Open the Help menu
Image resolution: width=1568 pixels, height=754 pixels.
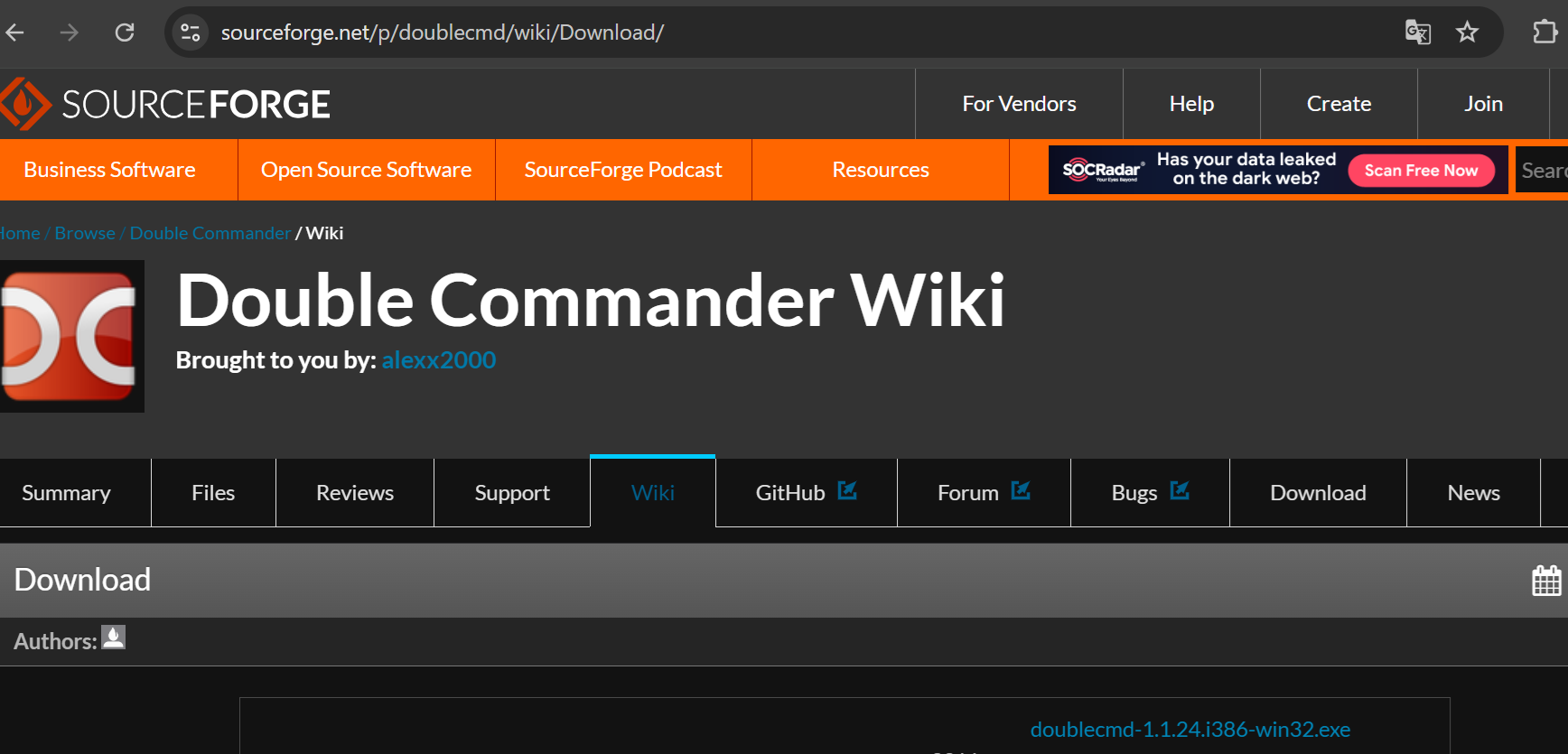(x=1191, y=104)
